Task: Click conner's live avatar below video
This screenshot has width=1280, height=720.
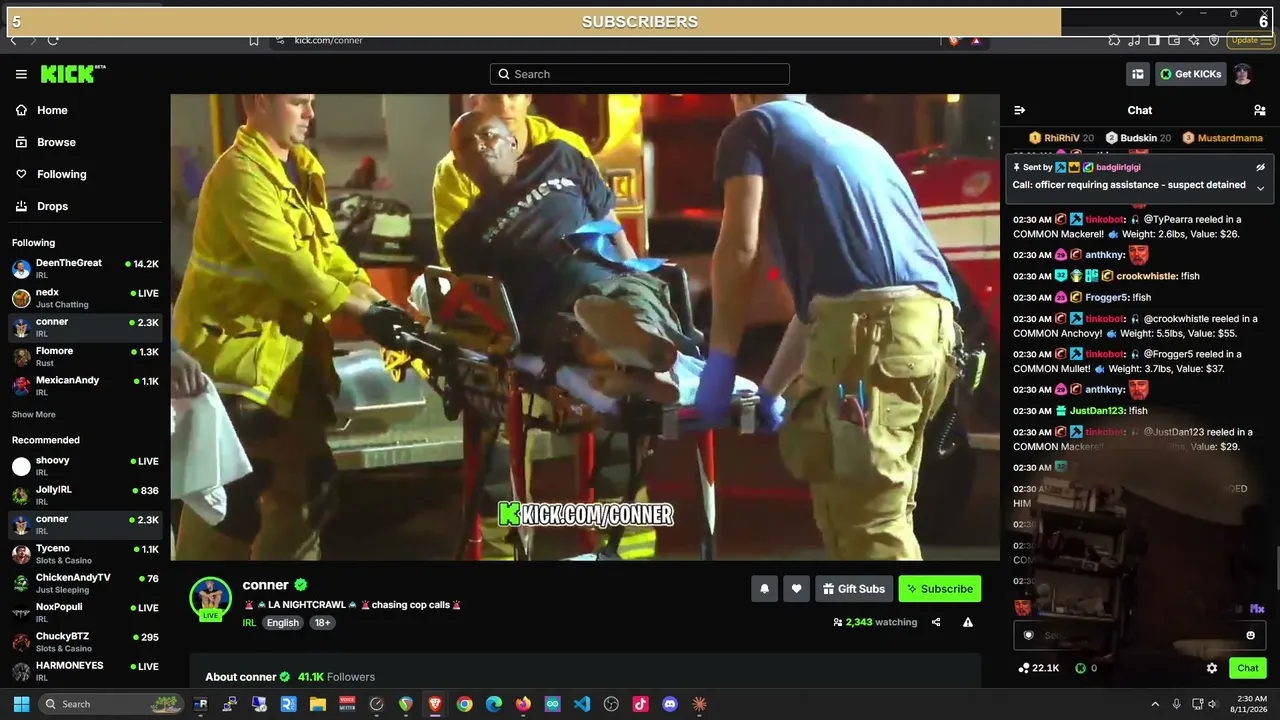Action: pos(210,598)
